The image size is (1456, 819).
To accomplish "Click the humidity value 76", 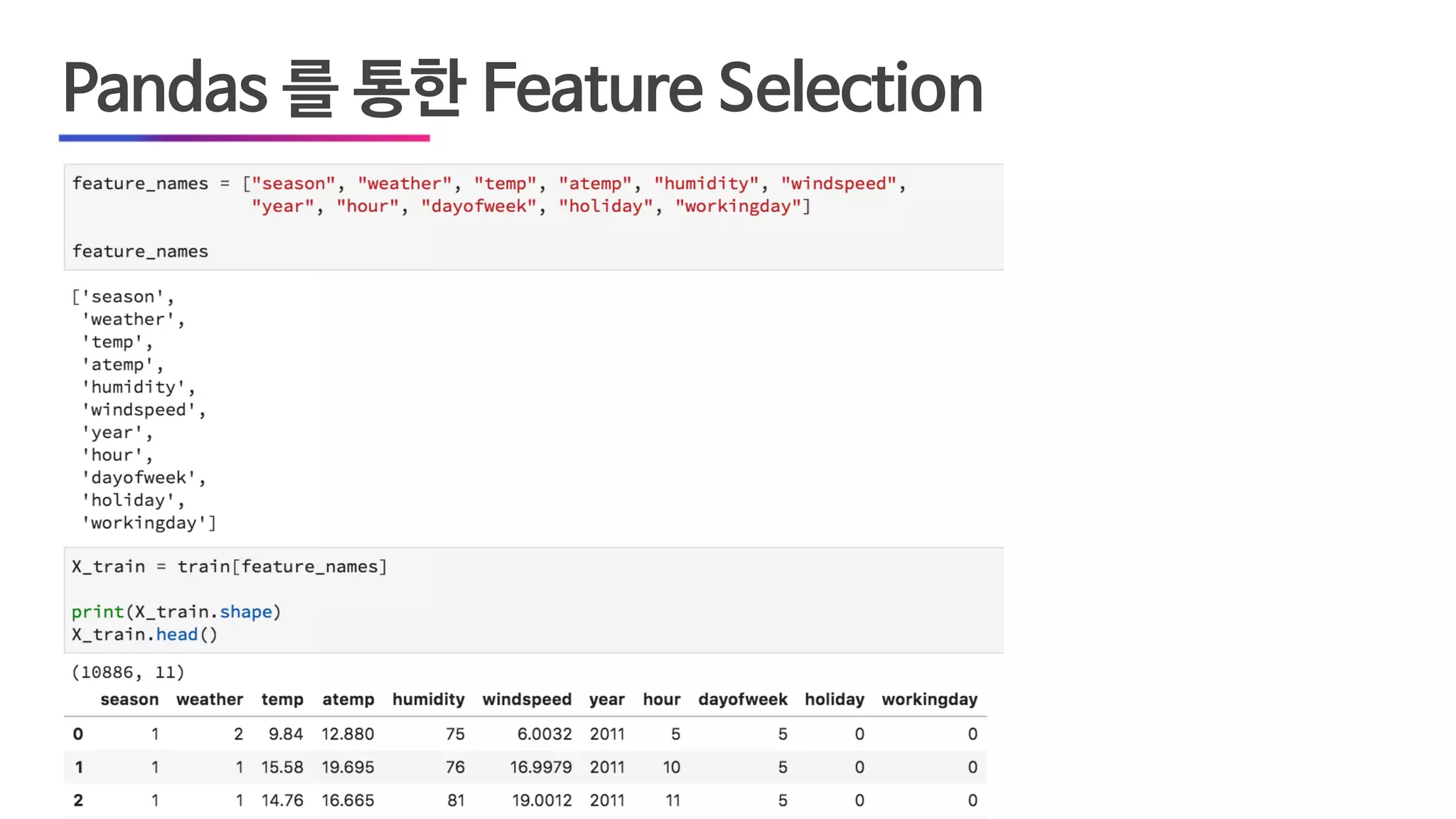I will point(455,768).
